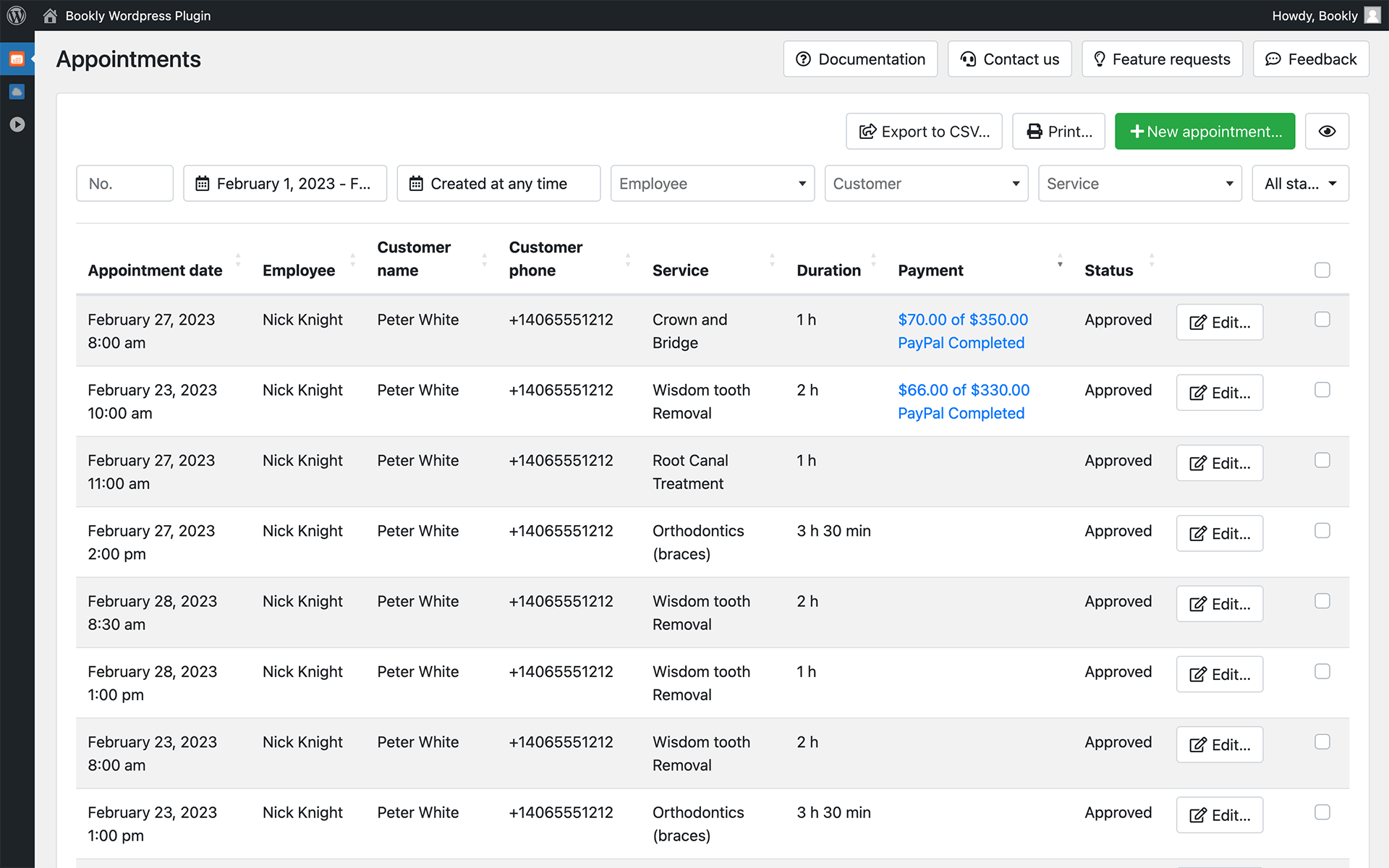Click the user avatar next to Howdy
This screenshot has height=868, width=1389.
click(1372, 15)
